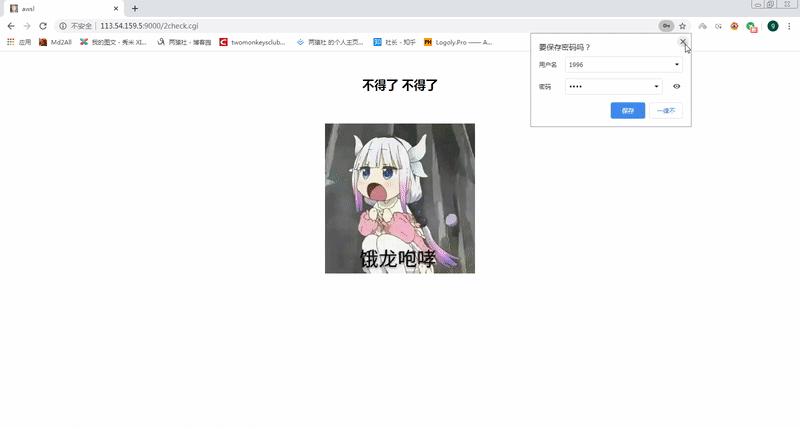Minimize the browser window
Viewport: 800px width, 429px height.
coord(758,5)
